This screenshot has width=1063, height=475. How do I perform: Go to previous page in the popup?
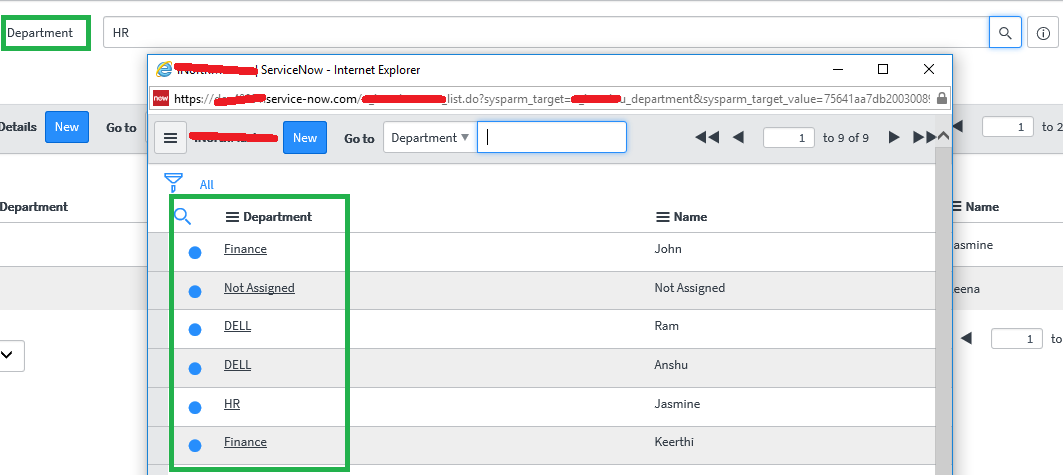click(738, 138)
